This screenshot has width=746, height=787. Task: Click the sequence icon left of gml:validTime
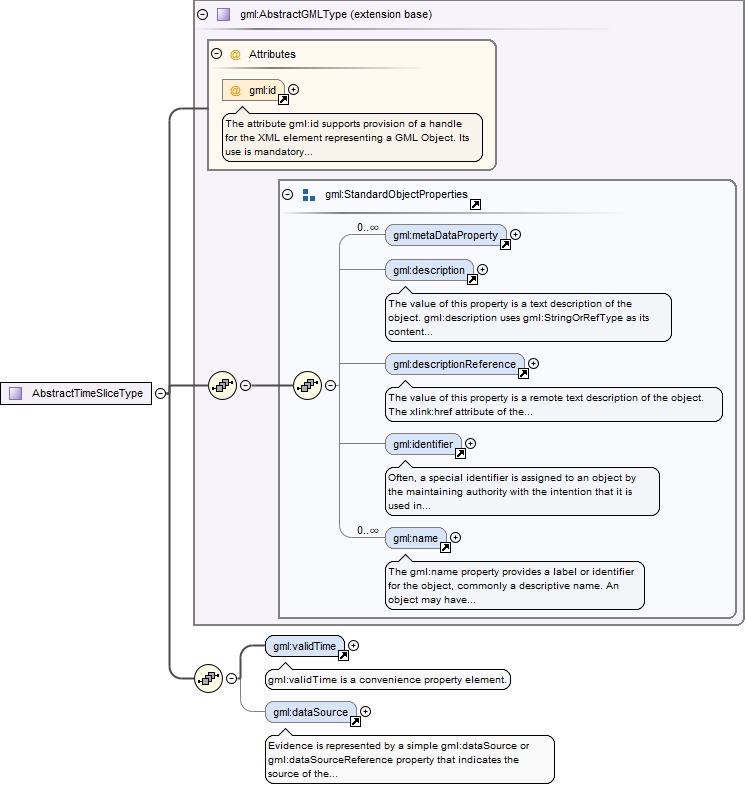[208, 678]
